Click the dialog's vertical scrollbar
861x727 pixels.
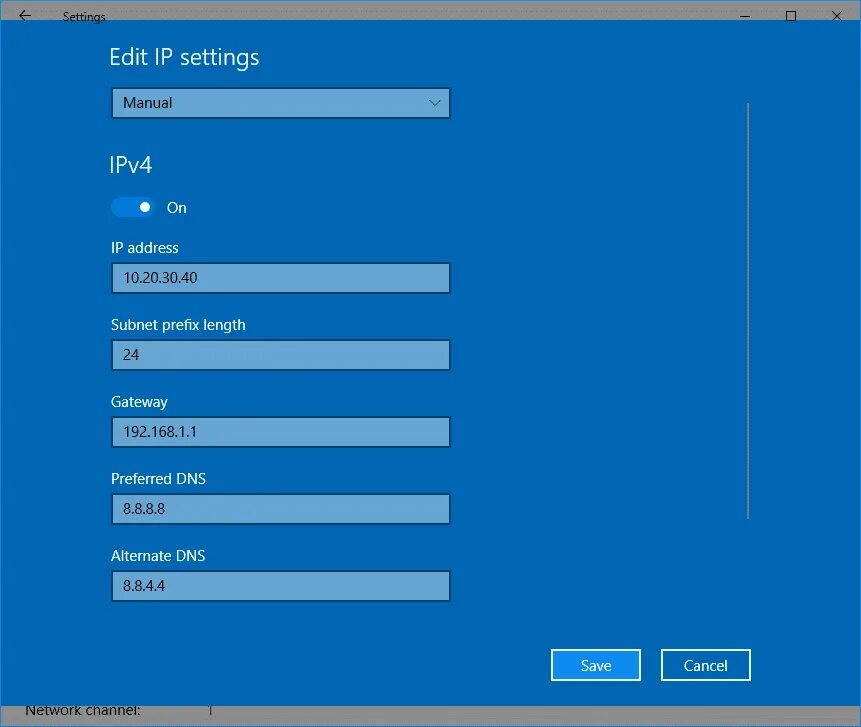pyautogui.click(x=748, y=310)
